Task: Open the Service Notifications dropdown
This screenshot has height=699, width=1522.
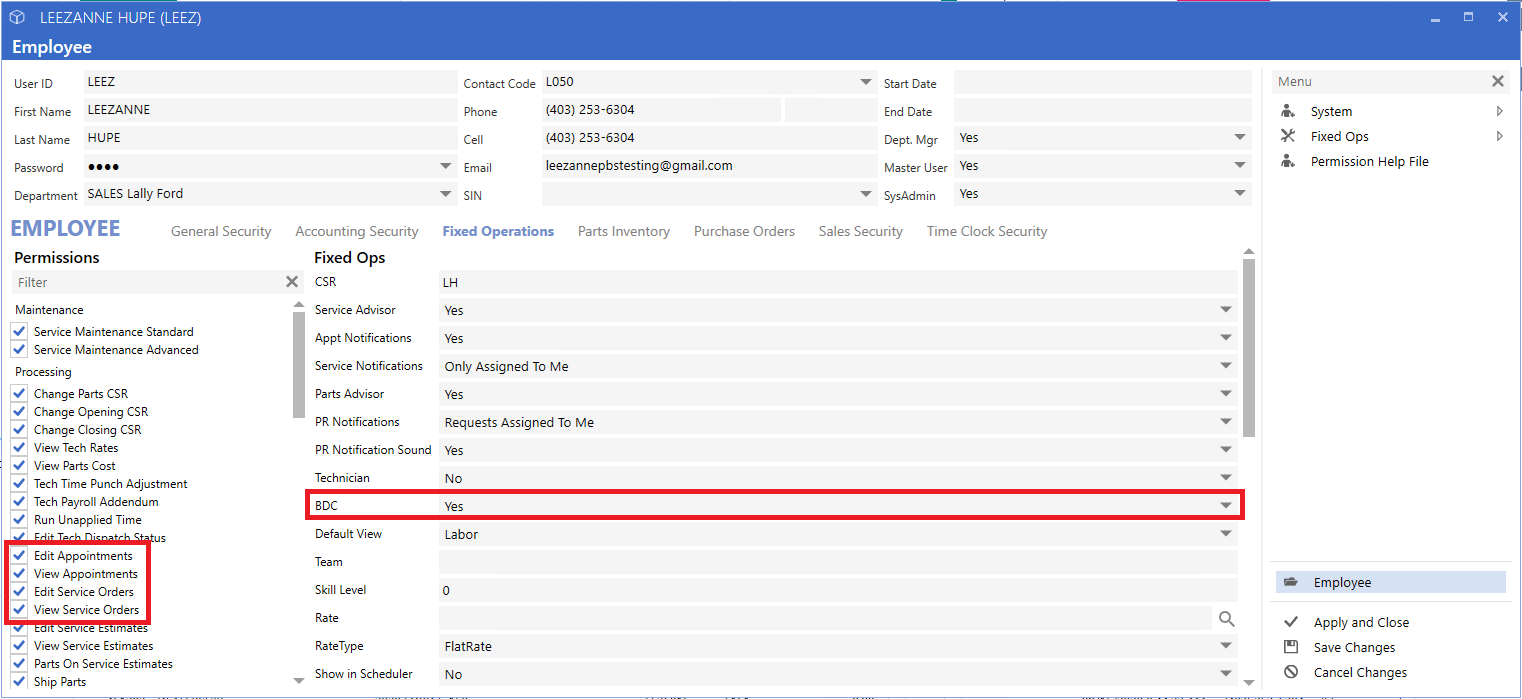Action: point(1226,366)
